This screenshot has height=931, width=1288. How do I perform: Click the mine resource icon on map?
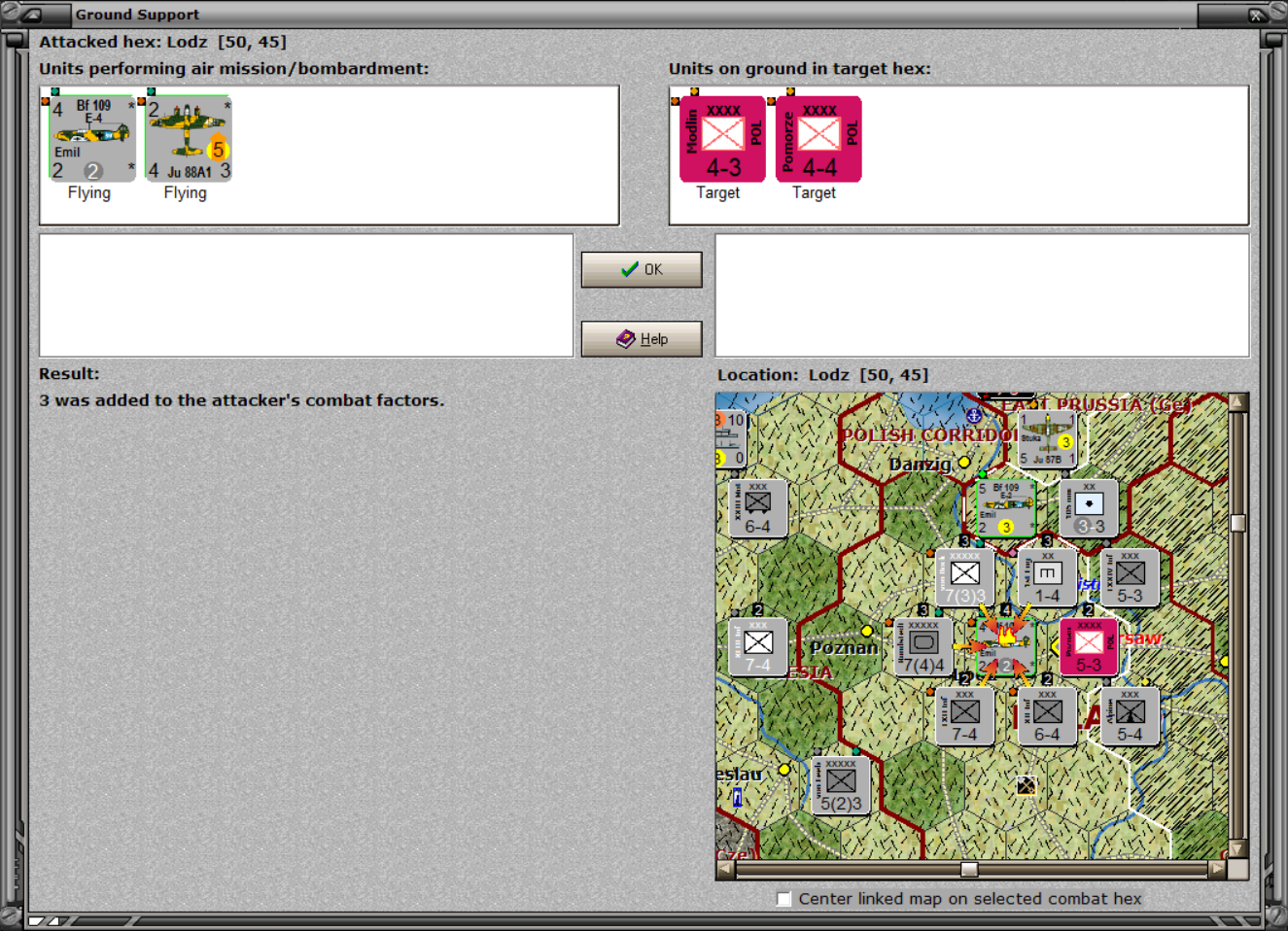point(1026,784)
